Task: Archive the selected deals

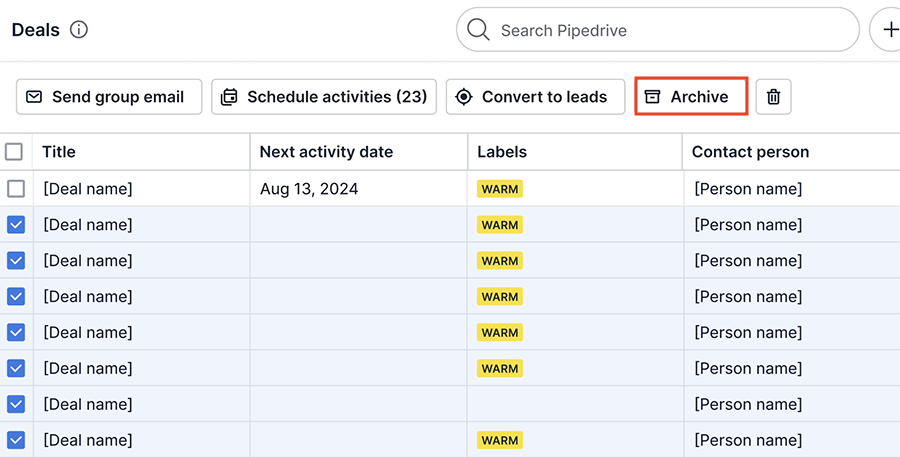Action: (x=691, y=97)
